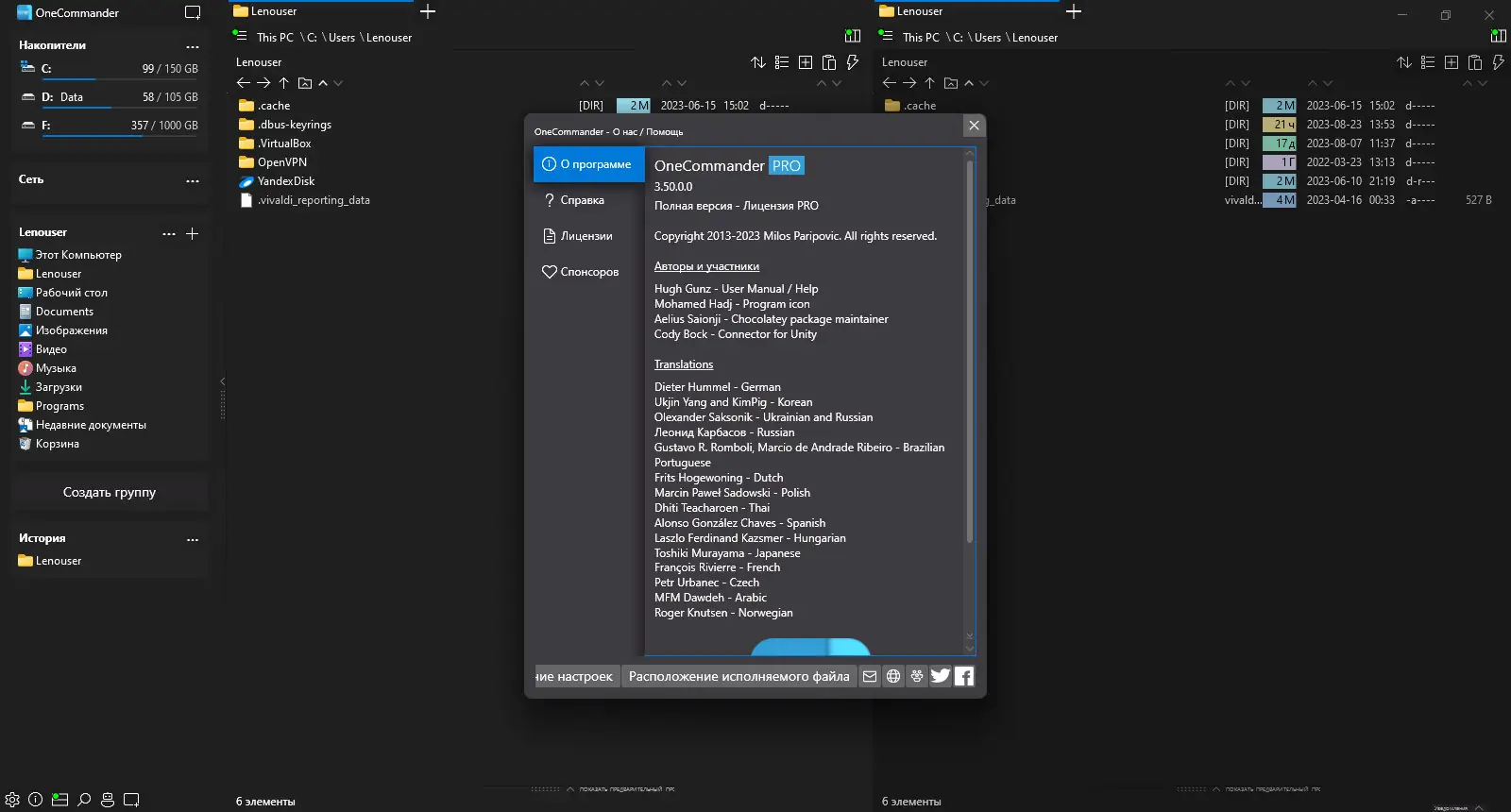This screenshot has height=812, width=1511.
Task: Click the partially visible 'настроек' button
Action: pos(576,676)
